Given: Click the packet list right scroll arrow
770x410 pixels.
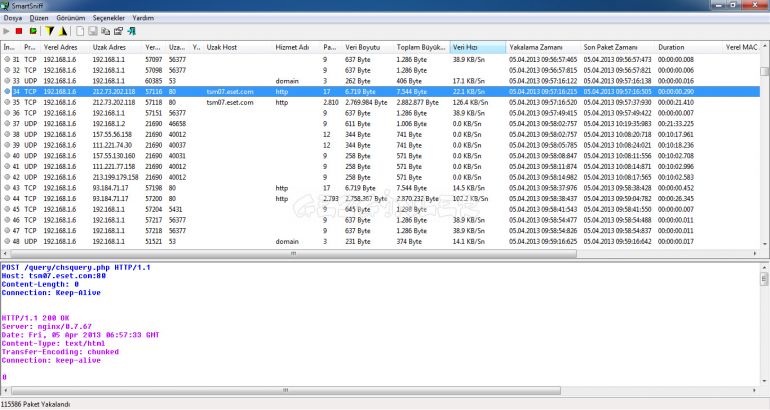Looking at the screenshot, I should (x=755, y=254).
